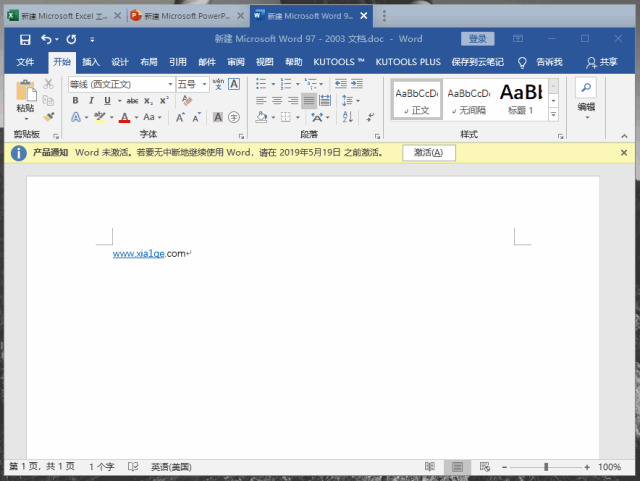
Task: Click the Distributed alignment icon
Action: [325, 100]
